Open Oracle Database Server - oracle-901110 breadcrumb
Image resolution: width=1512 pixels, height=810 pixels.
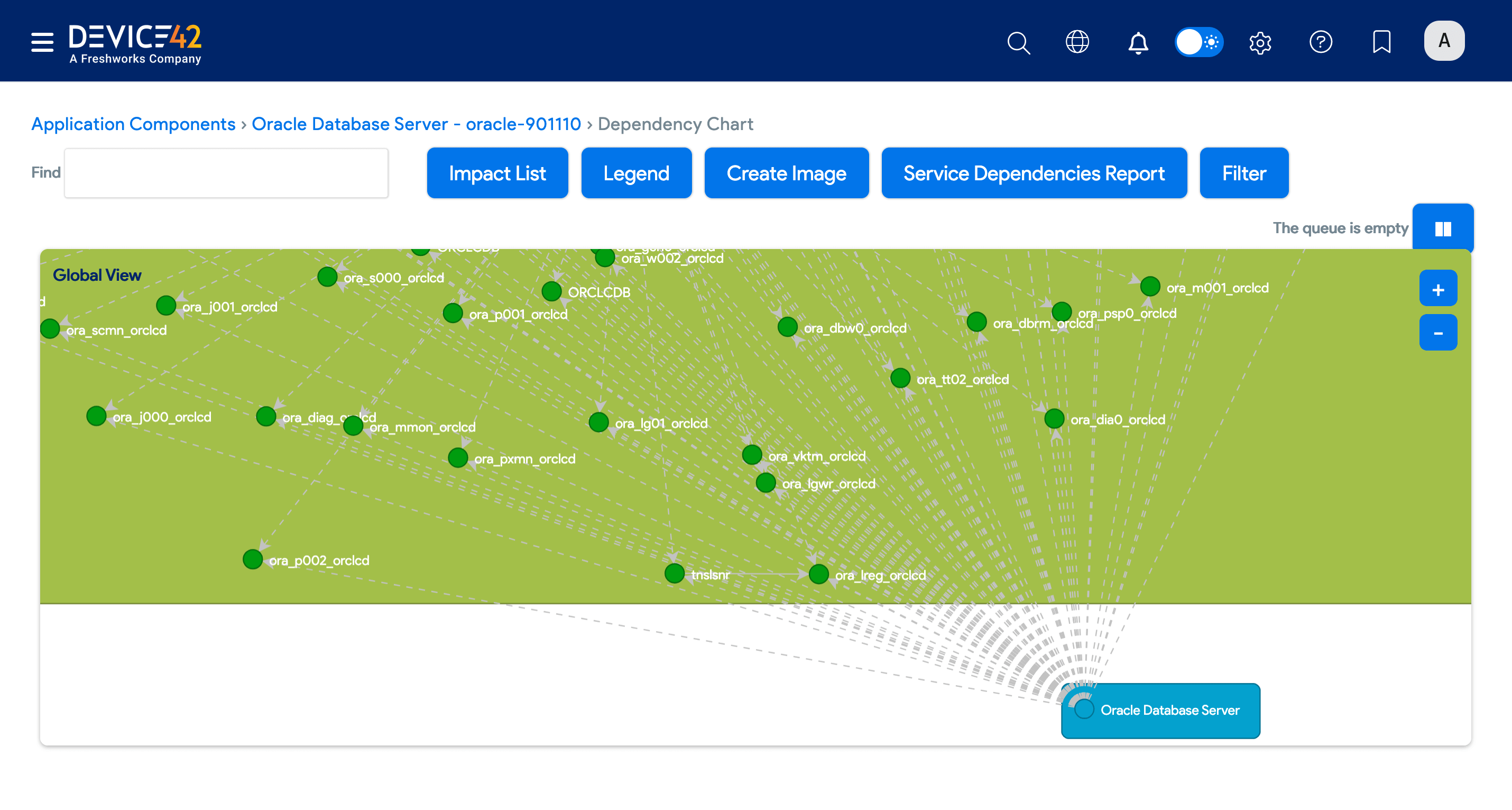[416, 124]
